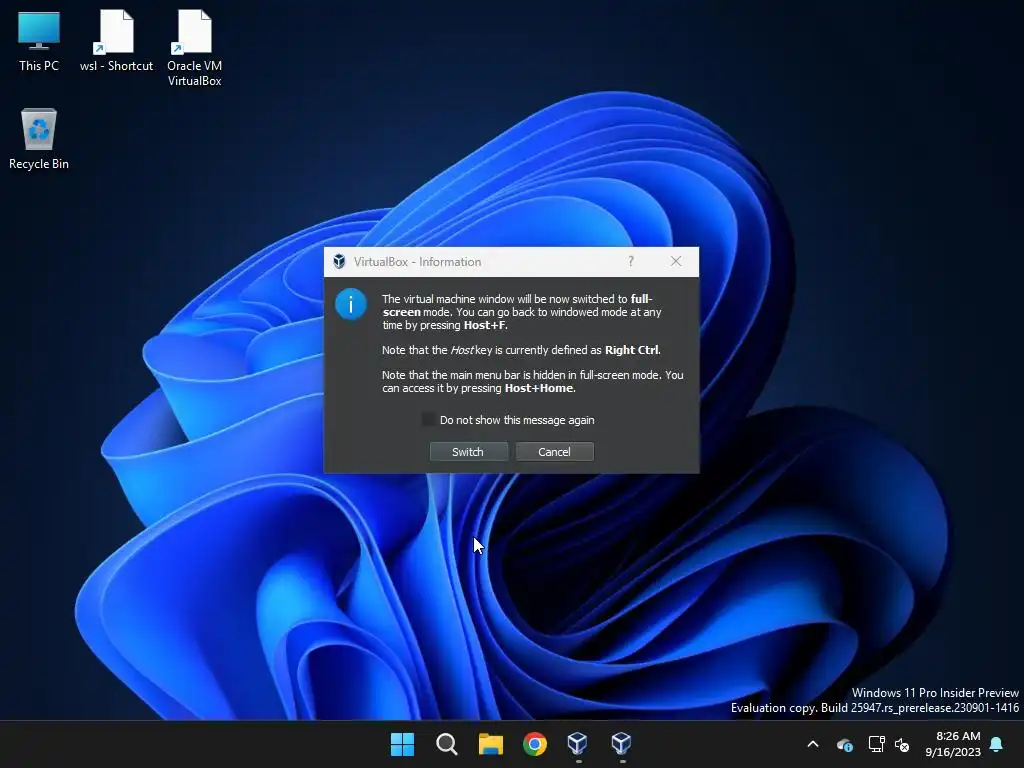Launch Google Chrome from the taskbar
Screen dimensions: 1024x768
535,744
